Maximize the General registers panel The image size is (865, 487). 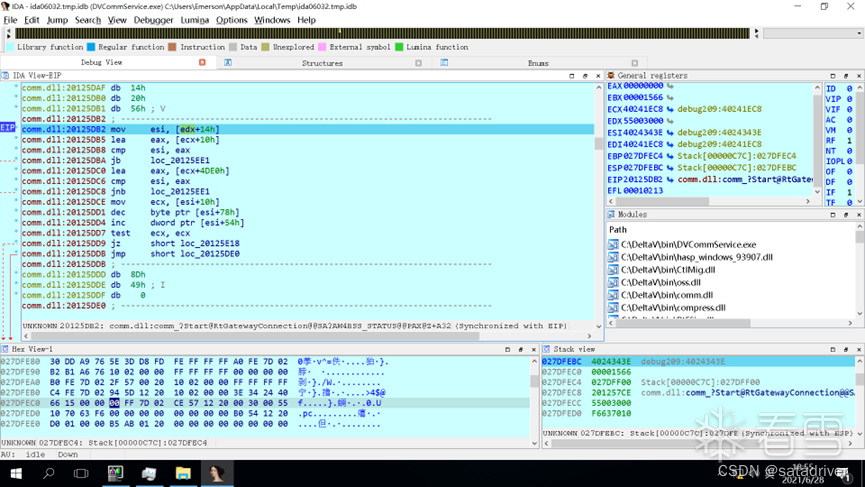coord(832,76)
